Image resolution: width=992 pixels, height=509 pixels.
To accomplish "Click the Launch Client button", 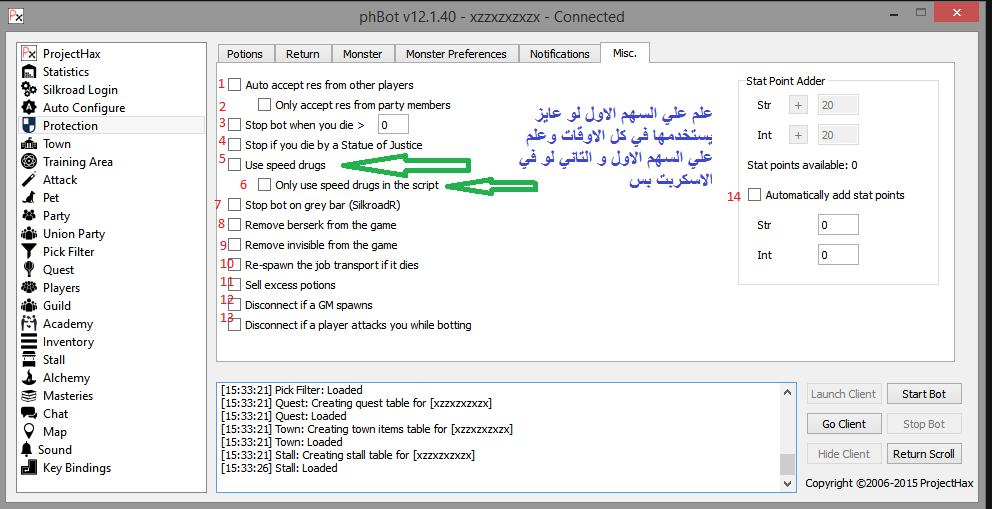I will [844, 394].
